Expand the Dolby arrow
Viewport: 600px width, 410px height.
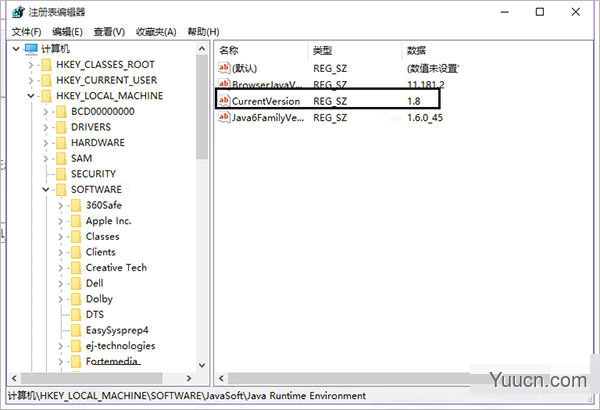click(60, 299)
